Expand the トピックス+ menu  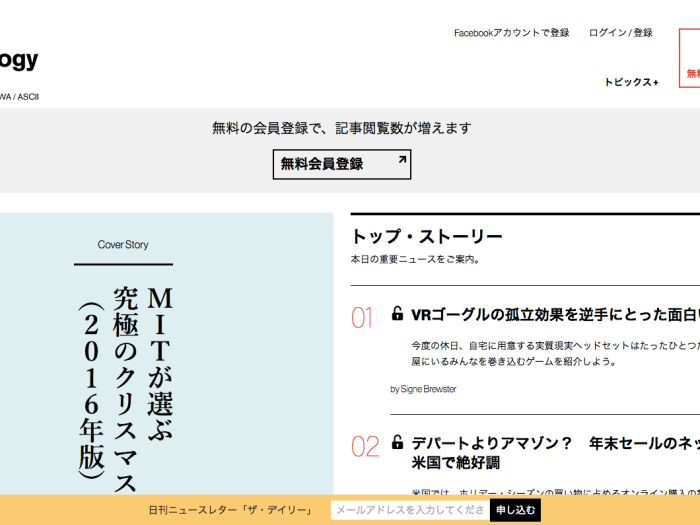631,82
